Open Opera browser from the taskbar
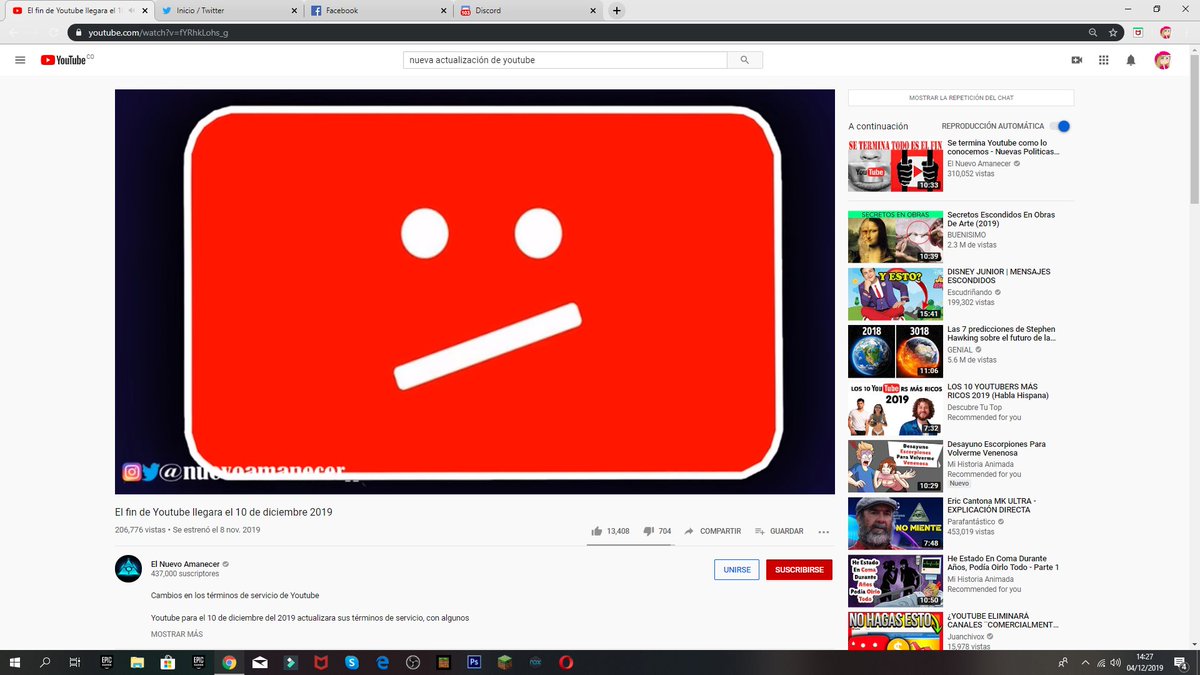This screenshot has width=1200, height=675. (566, 662)
